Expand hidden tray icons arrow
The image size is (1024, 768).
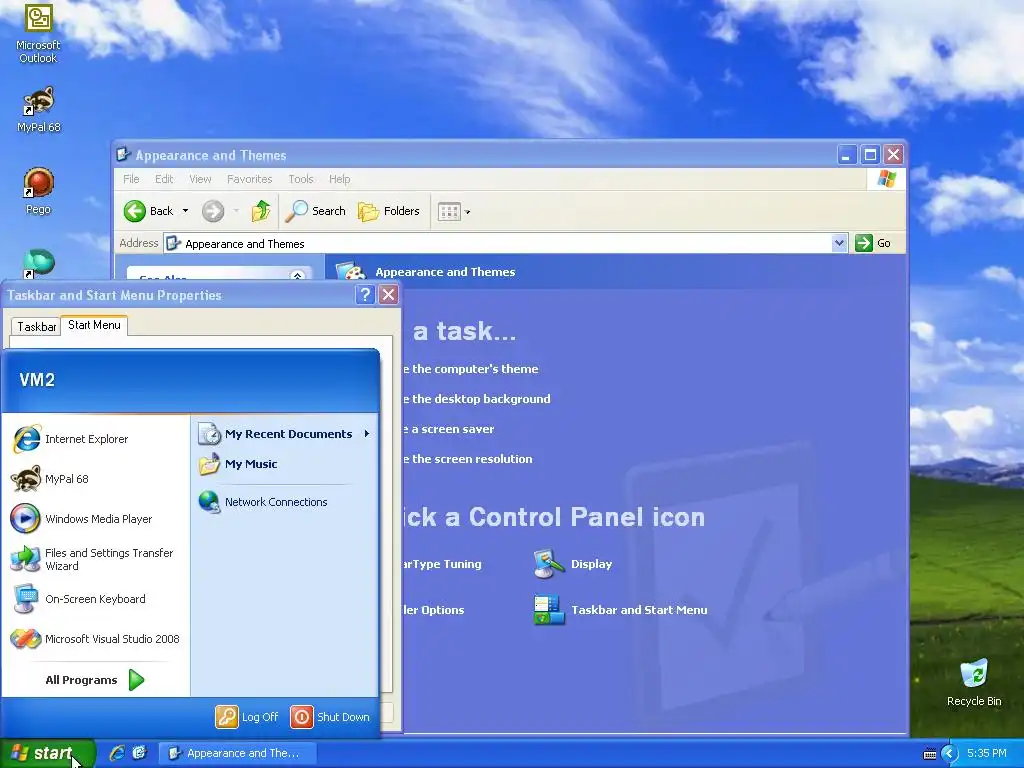(949, 754)
